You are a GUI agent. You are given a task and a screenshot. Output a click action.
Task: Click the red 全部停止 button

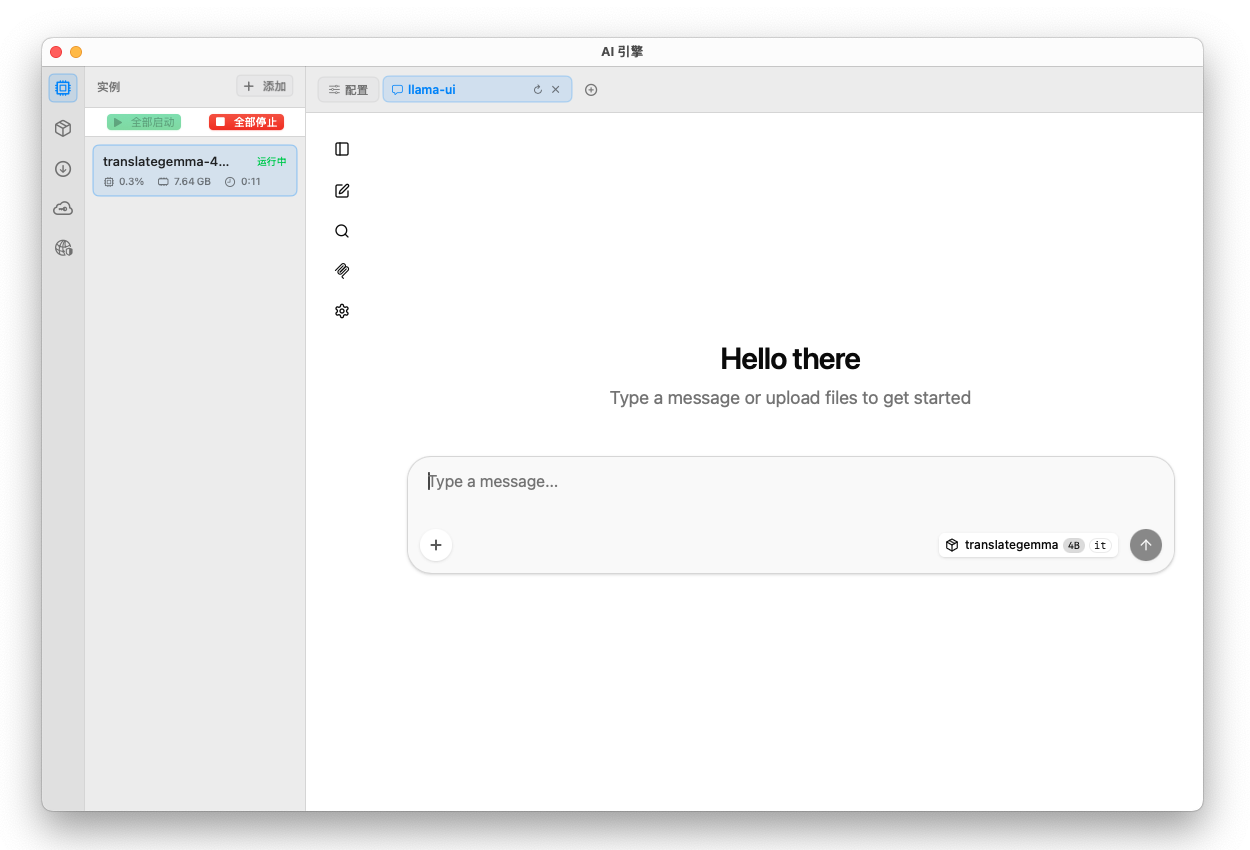[246, 122]
